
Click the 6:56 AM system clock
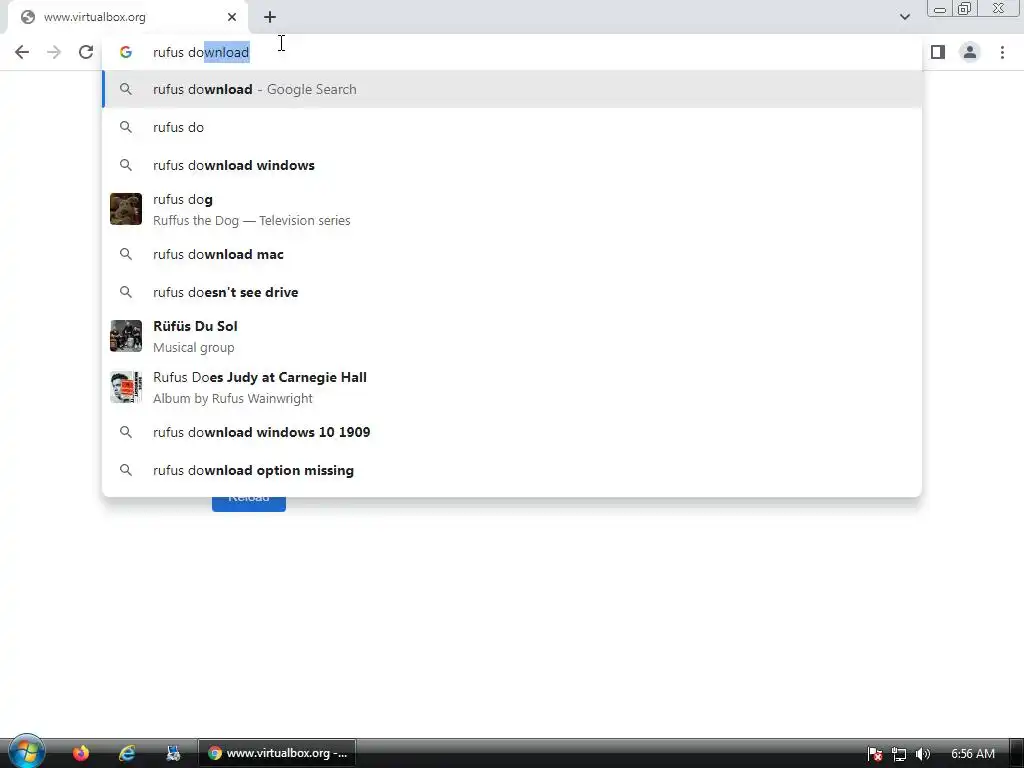(972, 754)
